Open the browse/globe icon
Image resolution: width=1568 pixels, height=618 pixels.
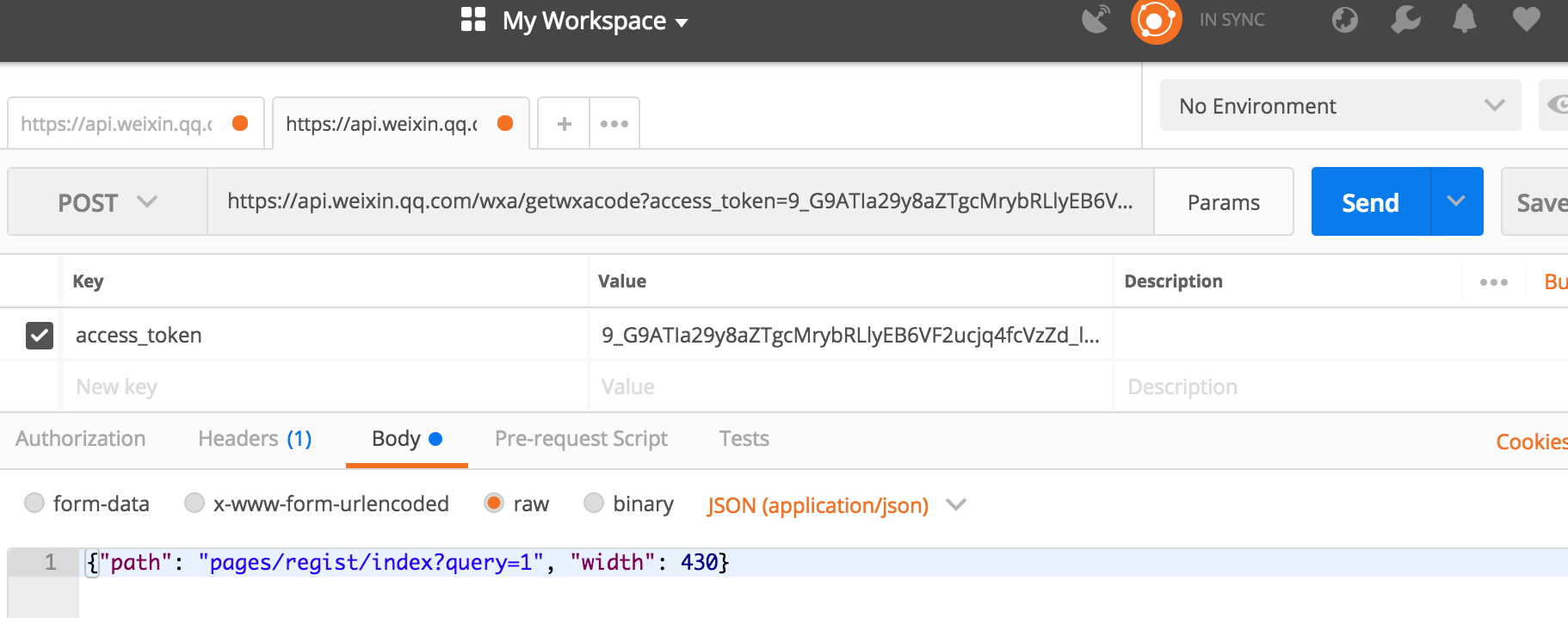pos(1344,19)
